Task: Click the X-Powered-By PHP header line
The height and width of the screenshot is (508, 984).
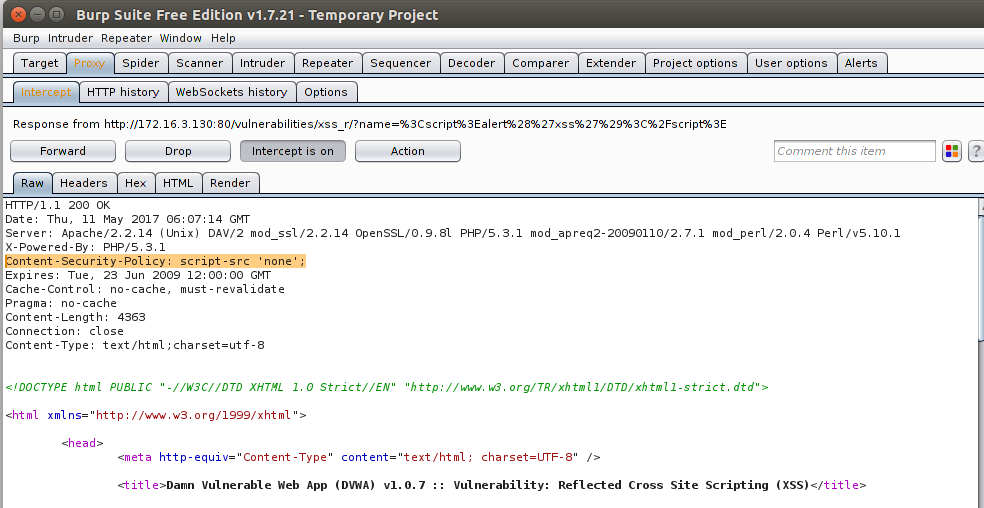Action: (x=85, y=247)
